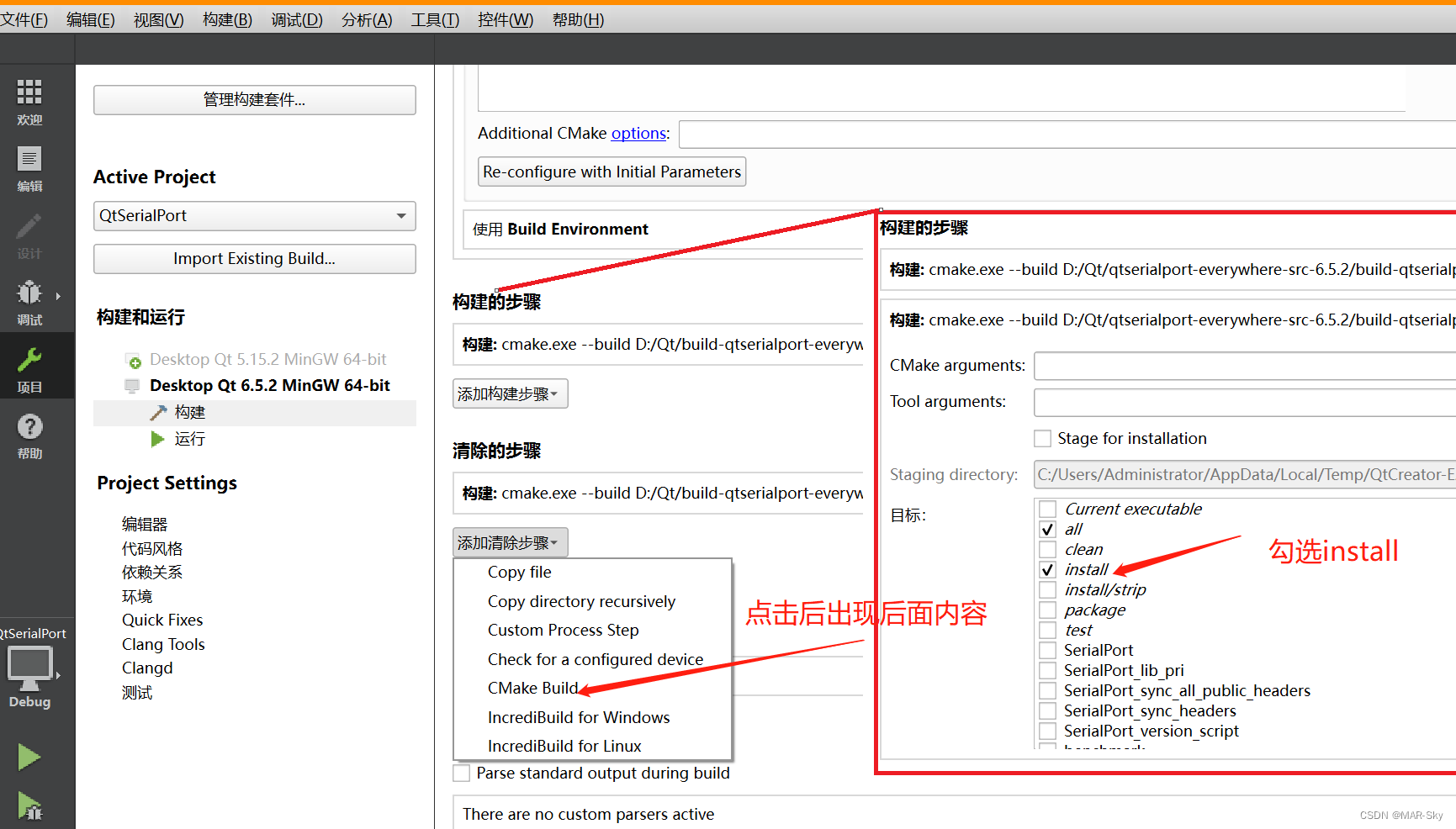
Task: Choose Custom Process Step
Action: 563,630
